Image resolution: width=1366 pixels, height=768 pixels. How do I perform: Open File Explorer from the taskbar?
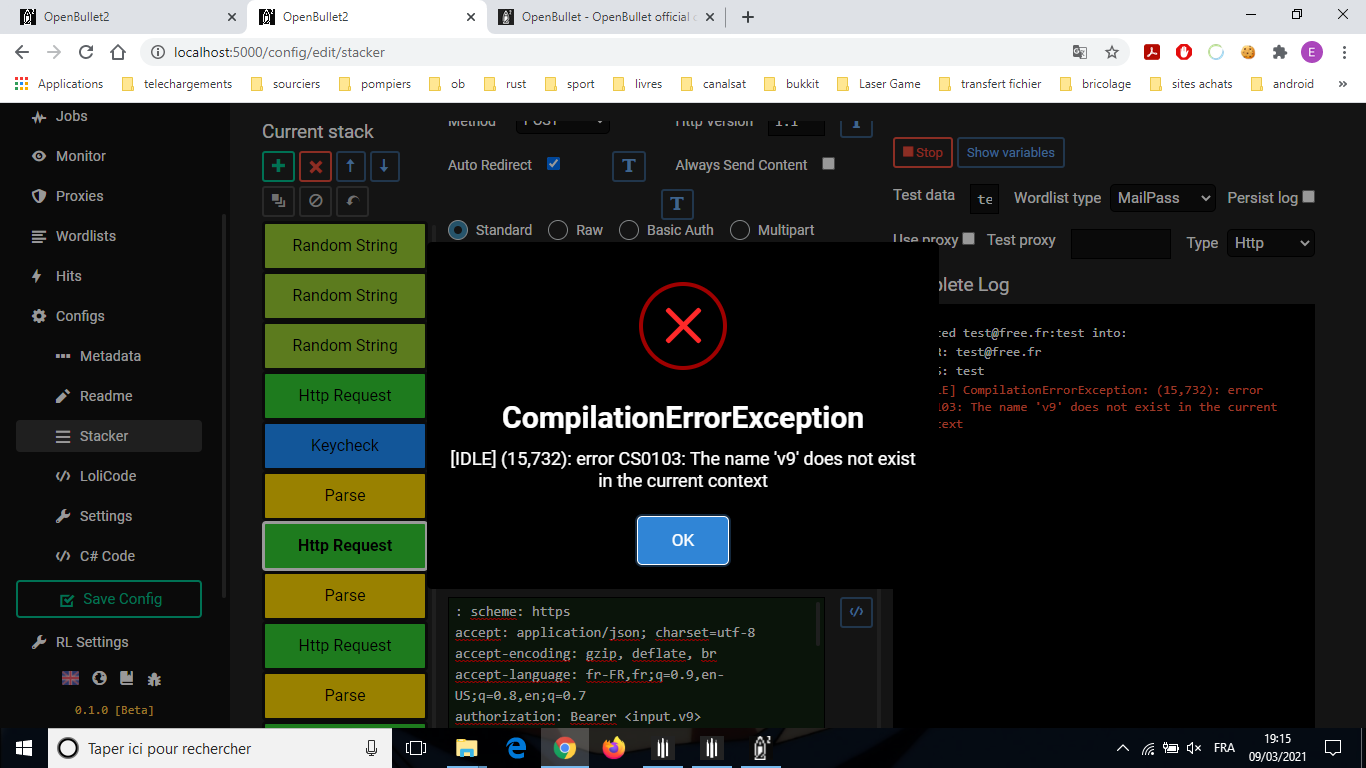[467, 748]
